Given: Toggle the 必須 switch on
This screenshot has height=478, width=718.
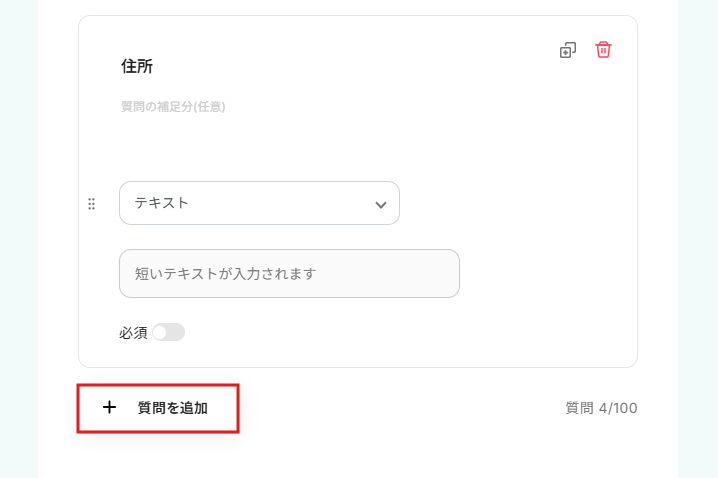Looking at the screenshot, I should (x=168, y=332).
